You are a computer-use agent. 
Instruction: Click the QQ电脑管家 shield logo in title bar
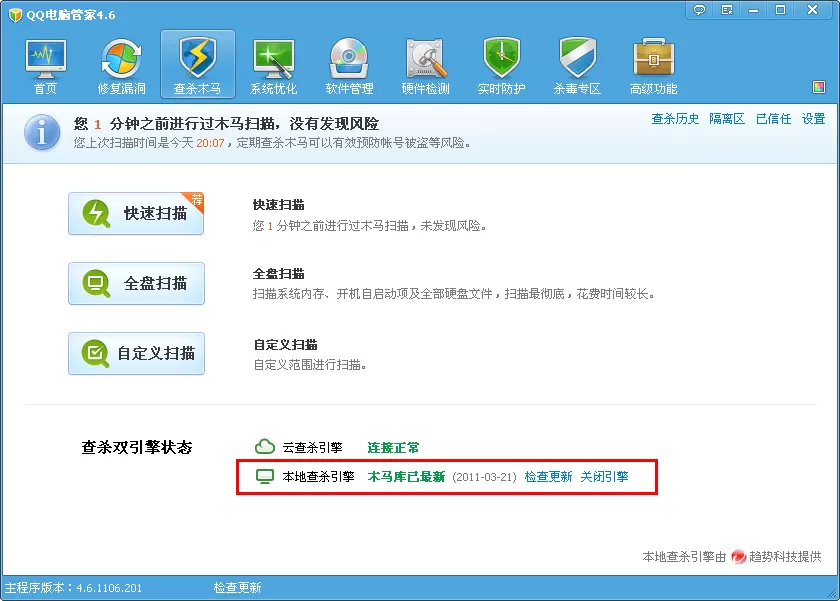click(x=16, y=15)
